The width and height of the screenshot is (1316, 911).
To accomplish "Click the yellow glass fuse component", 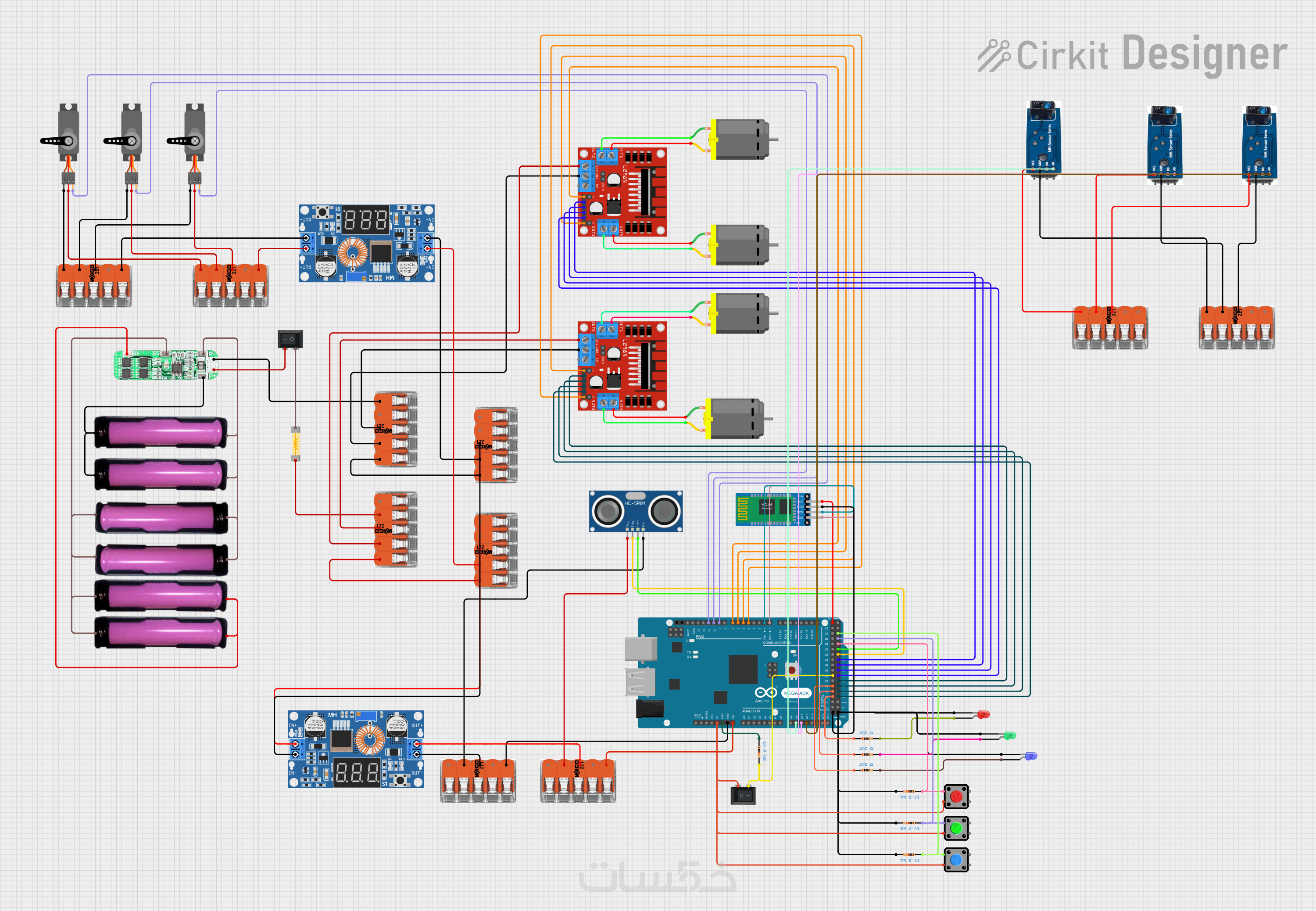I will (296, 444).
